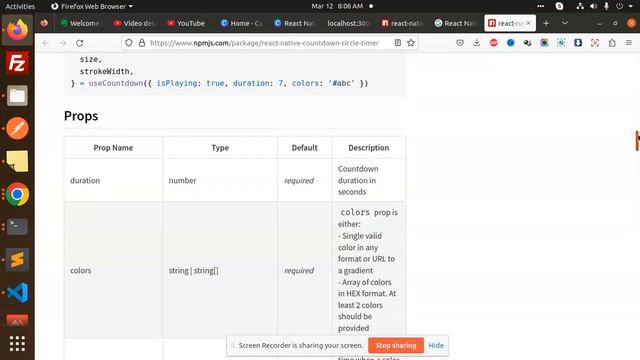Viewport: 640px width, 360px height.
Task: Click the Prop Name column header
Action: 113,148
